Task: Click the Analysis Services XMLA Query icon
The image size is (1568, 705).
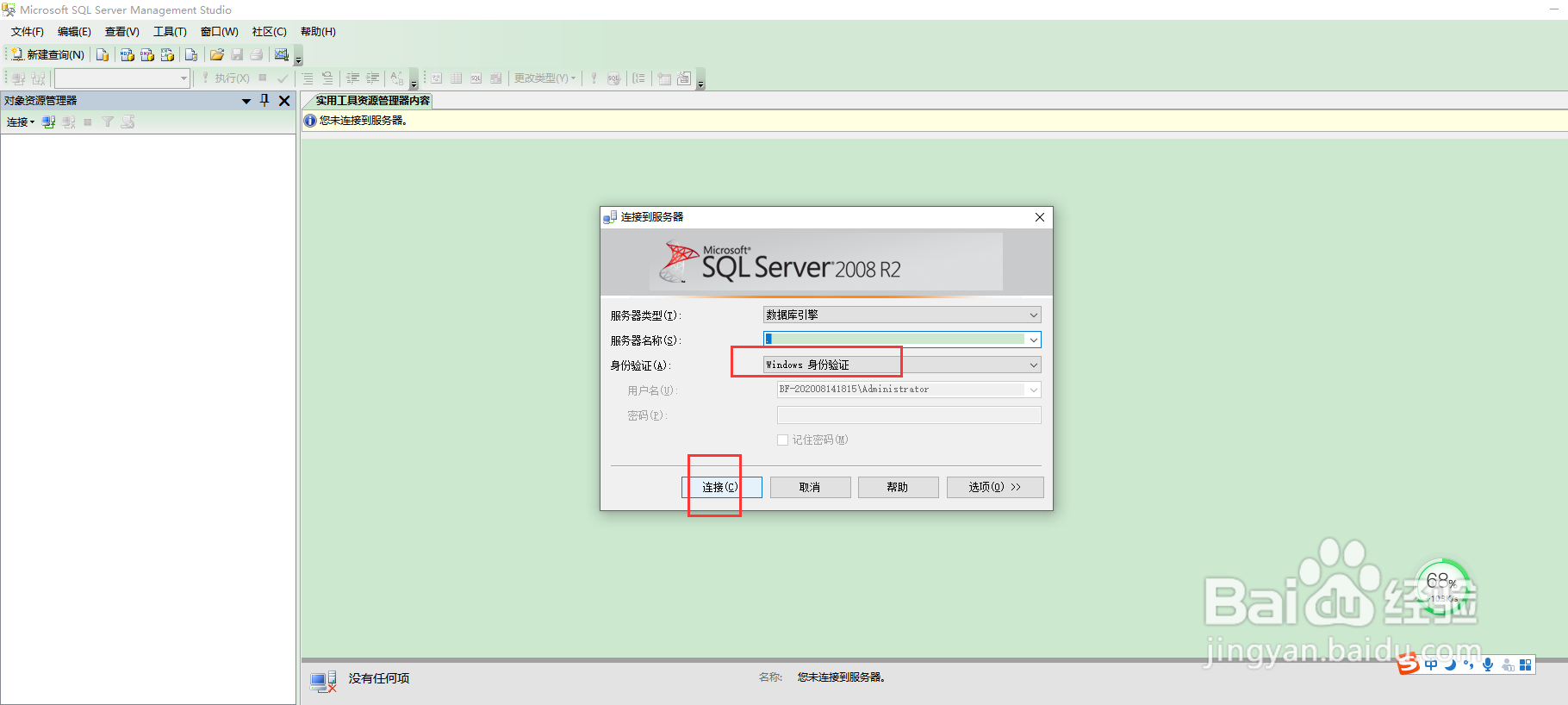Action: click(167, 54)
